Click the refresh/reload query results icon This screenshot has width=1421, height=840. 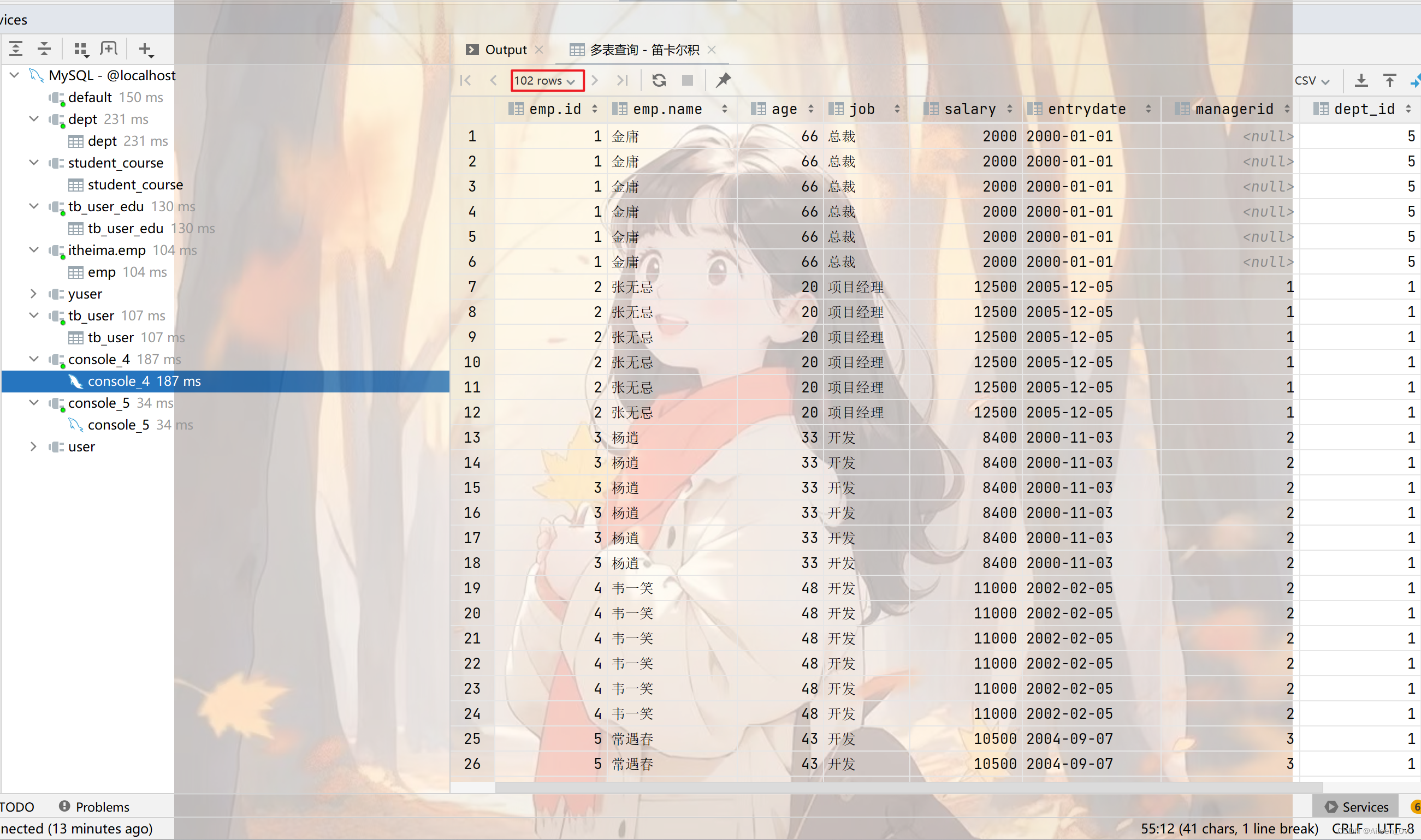(661, 80)
